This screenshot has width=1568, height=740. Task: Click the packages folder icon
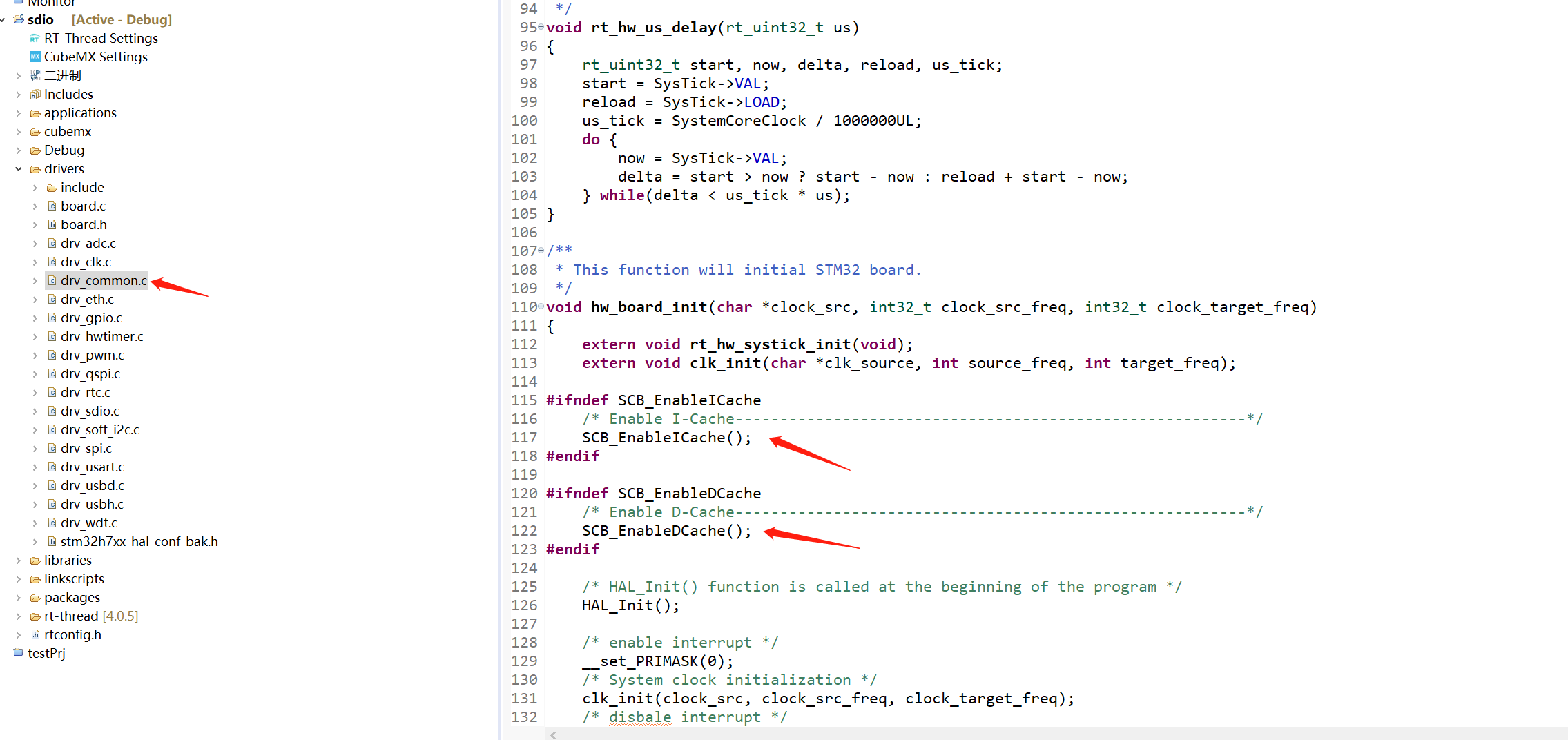(35, 597)
